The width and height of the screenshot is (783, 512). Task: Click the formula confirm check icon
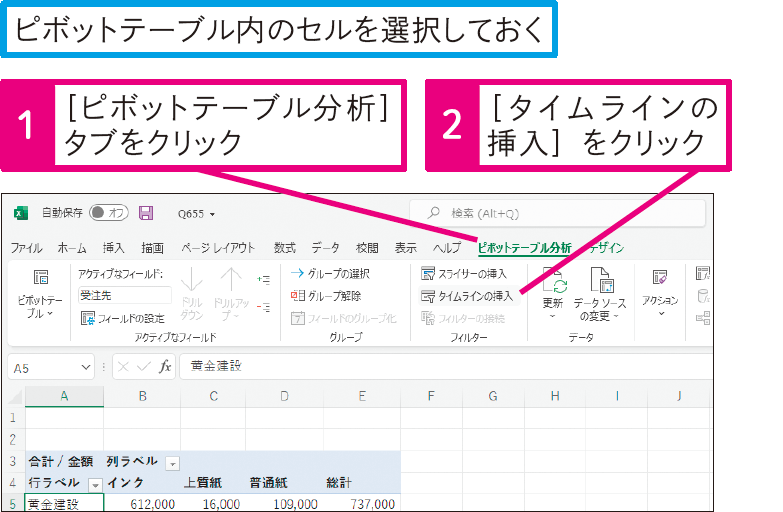tap(144, 367)
